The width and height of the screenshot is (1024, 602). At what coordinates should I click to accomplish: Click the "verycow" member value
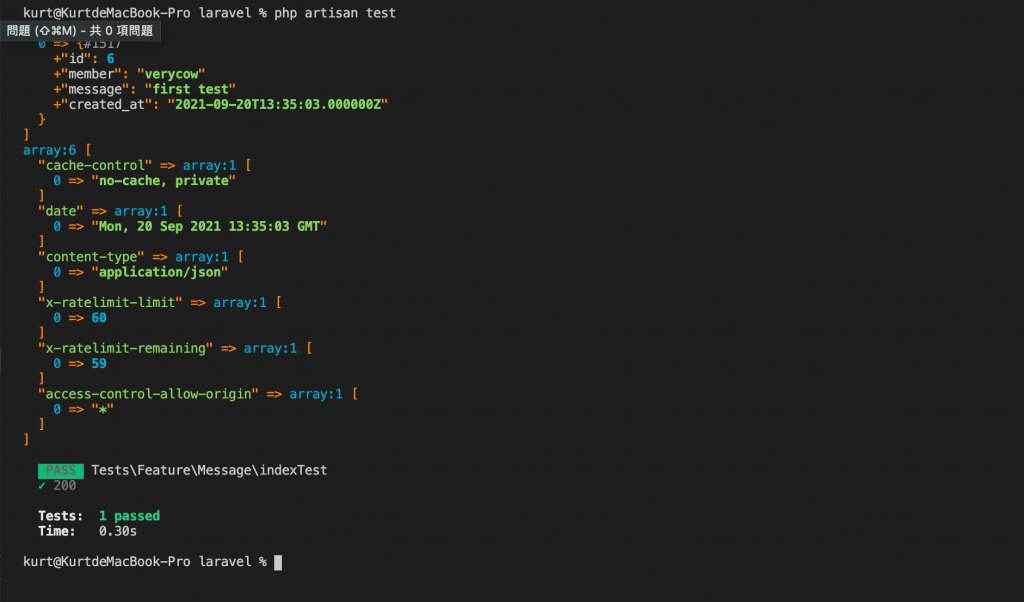(171, 74)
